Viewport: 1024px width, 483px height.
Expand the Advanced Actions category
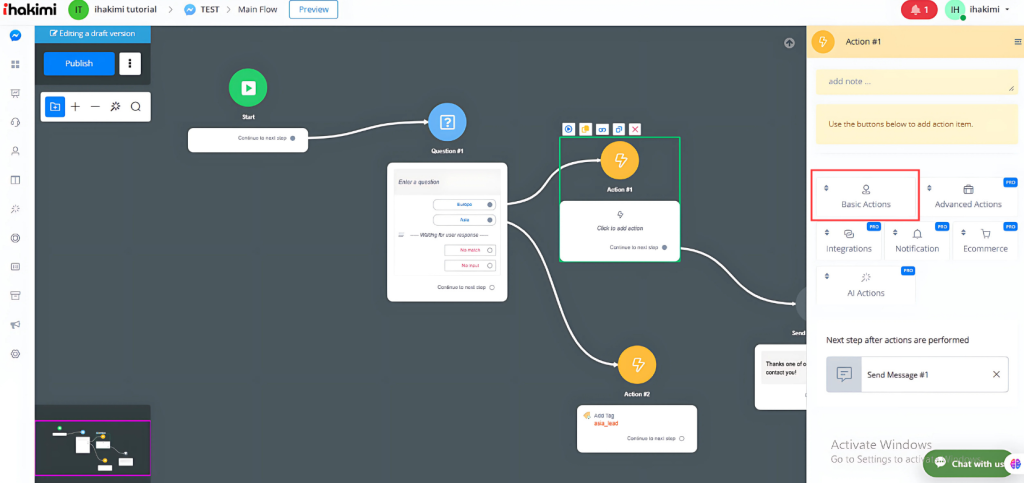click(967, 196)
